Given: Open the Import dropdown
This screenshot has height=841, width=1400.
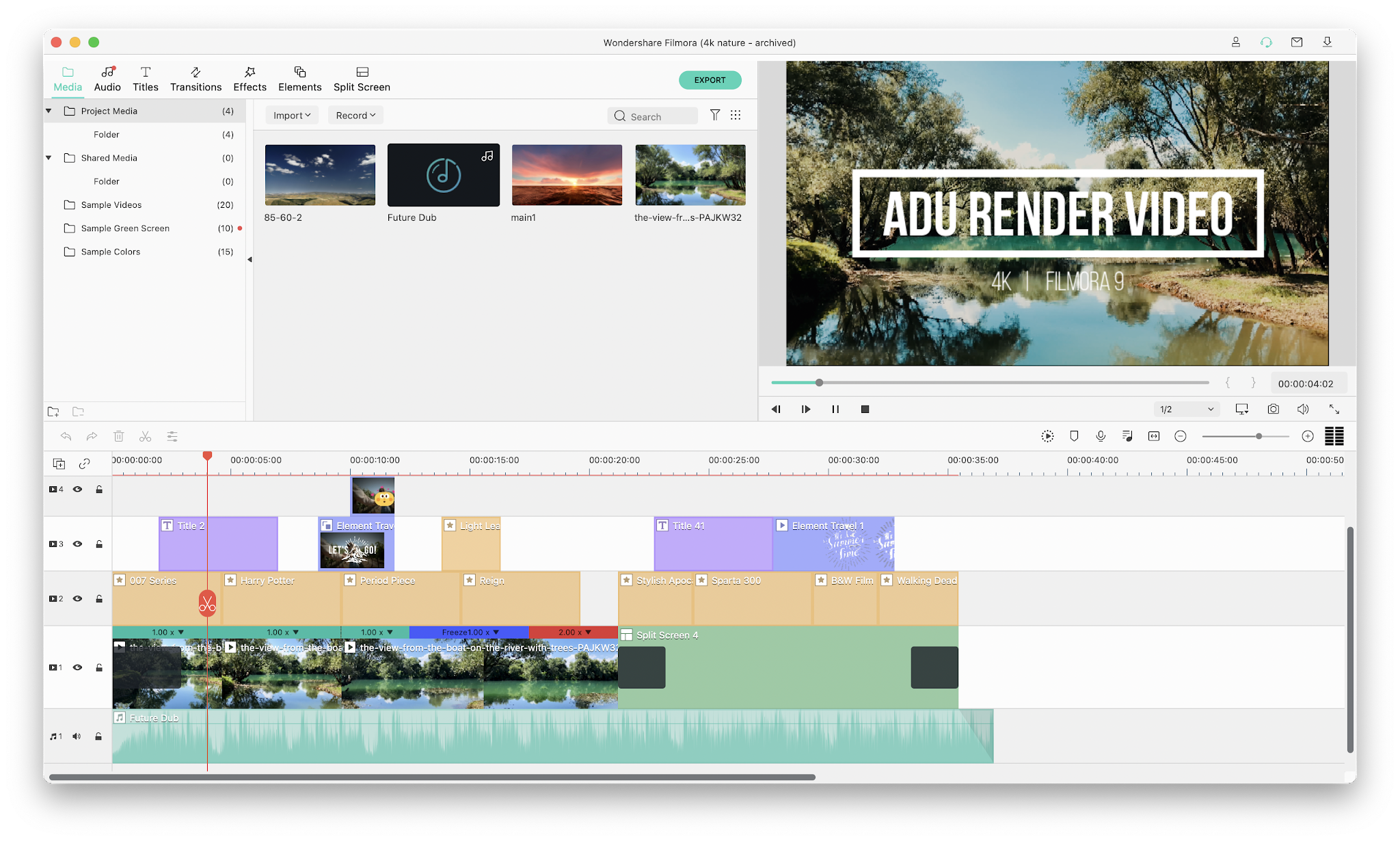Looking at the screenshot, I should (x=292, y=116).
